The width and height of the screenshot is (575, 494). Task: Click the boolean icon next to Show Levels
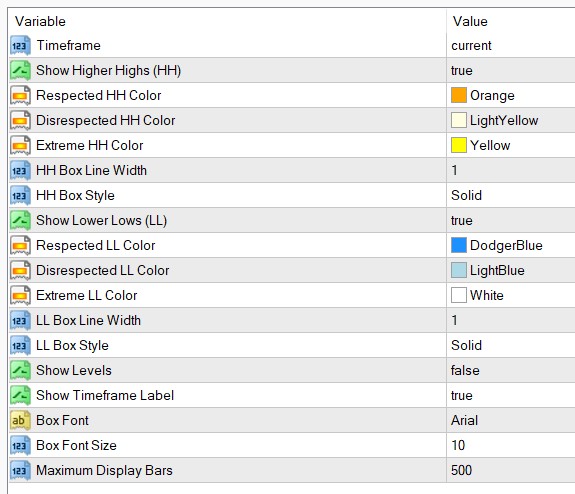point(20,370)
